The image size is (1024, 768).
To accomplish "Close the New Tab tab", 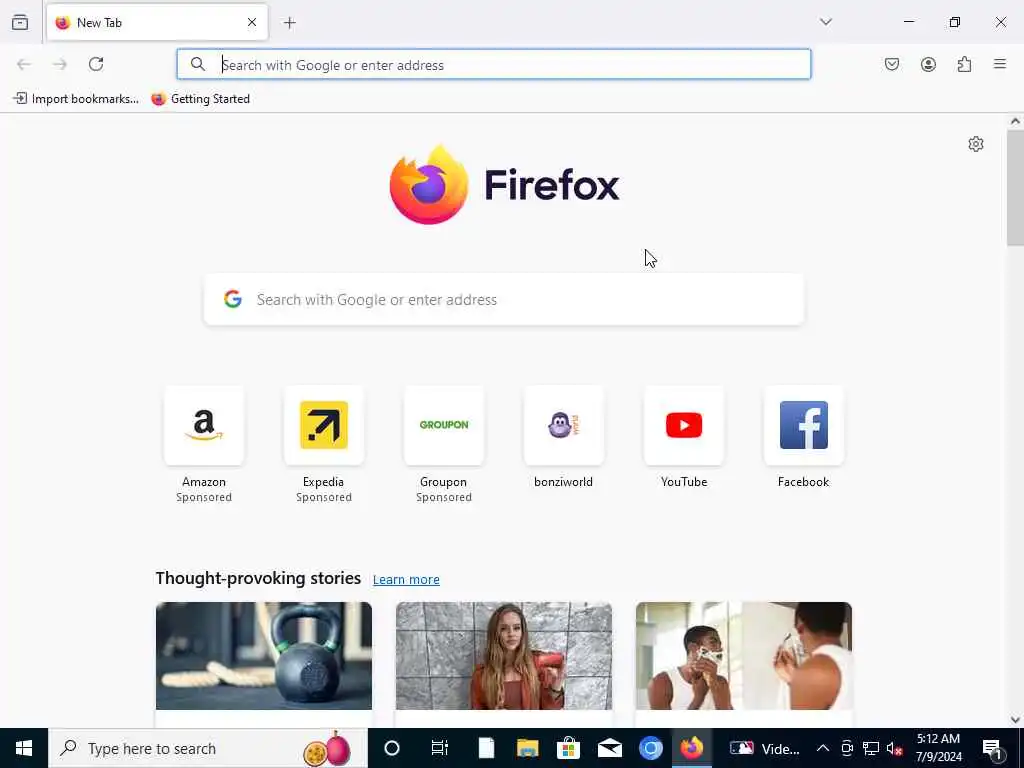I will (x=252, y=22).
